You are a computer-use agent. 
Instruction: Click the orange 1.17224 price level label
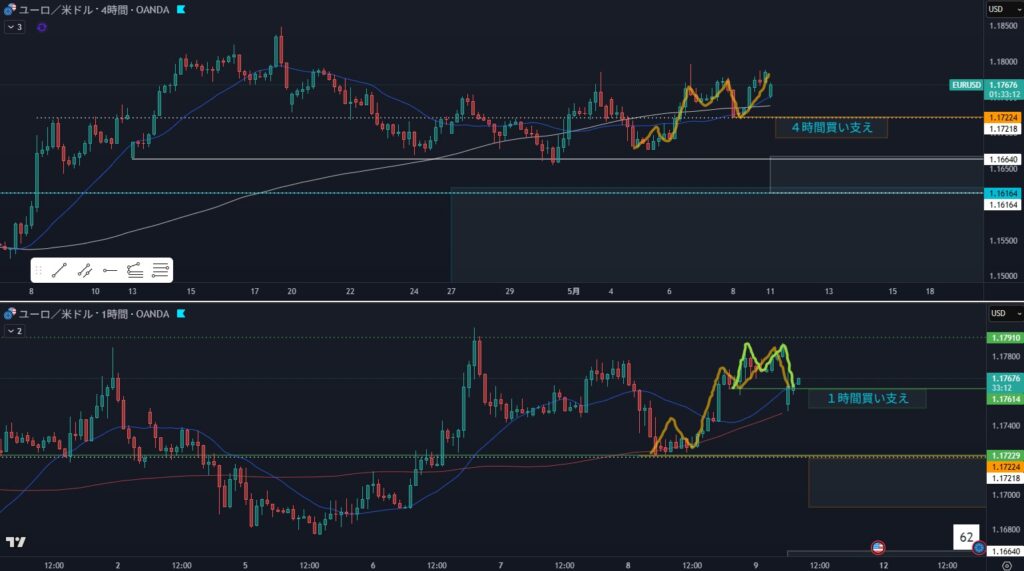point(1004,118)
